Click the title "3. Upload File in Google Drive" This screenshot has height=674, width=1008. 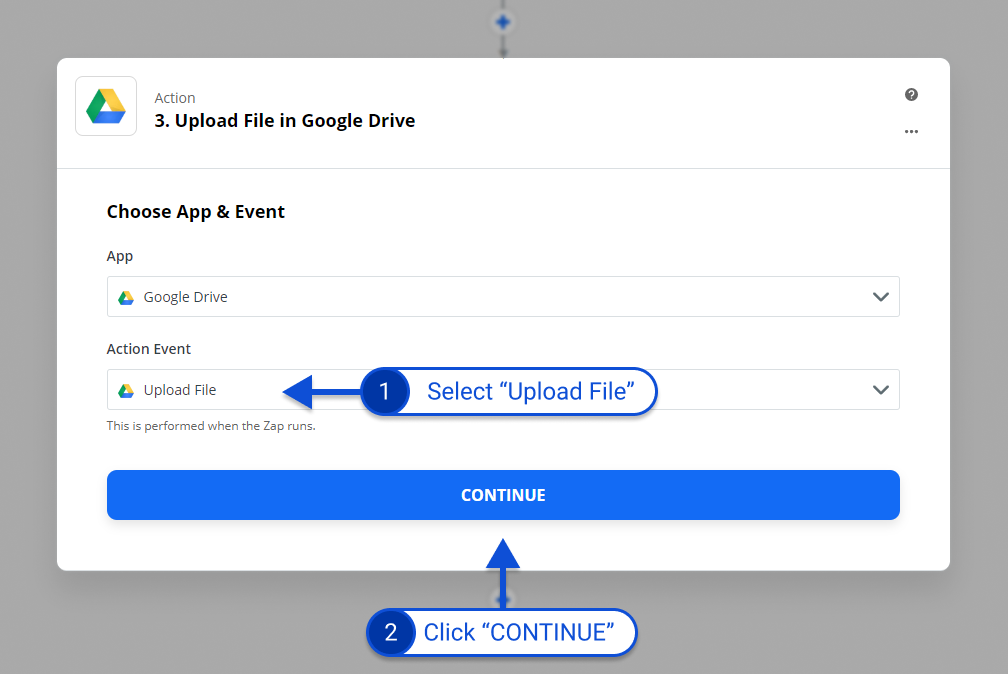(284, 121)
